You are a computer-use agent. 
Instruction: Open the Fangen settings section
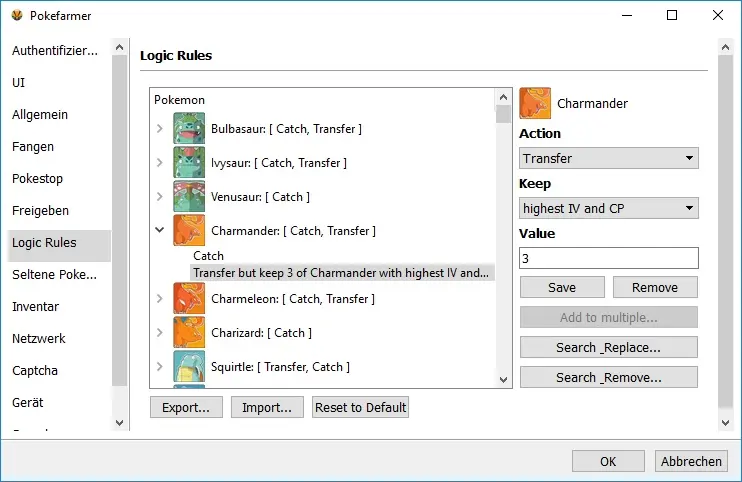click(33, 147)
